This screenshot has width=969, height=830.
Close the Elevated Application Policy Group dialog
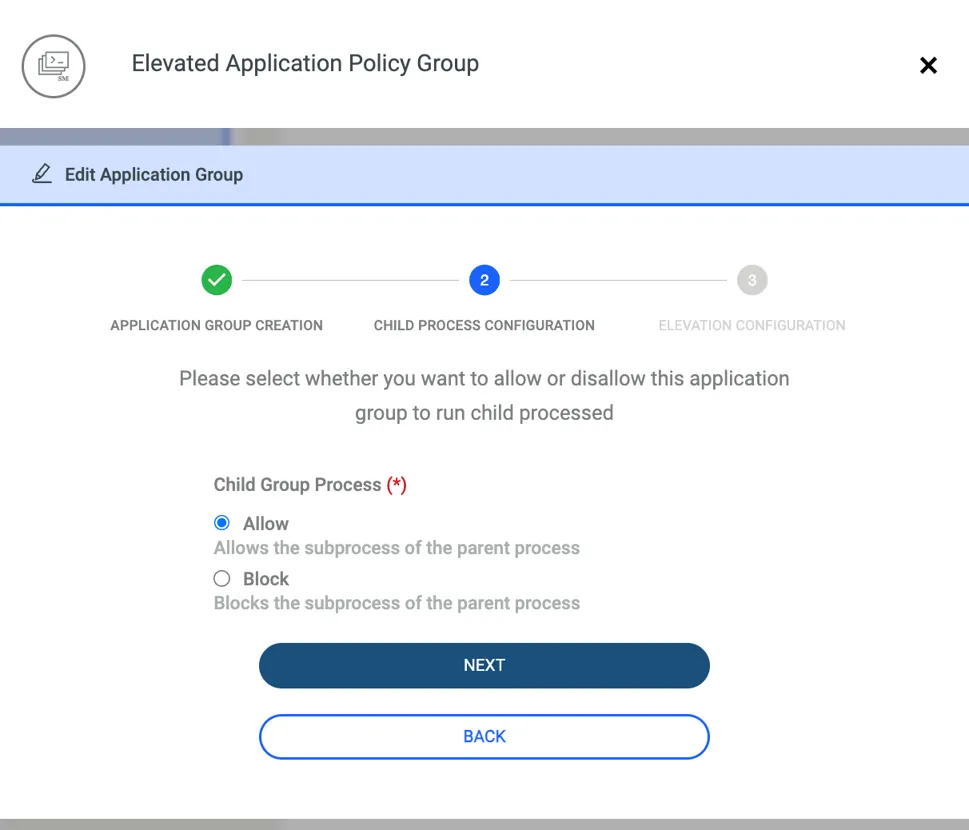click(x=928, y=66)
